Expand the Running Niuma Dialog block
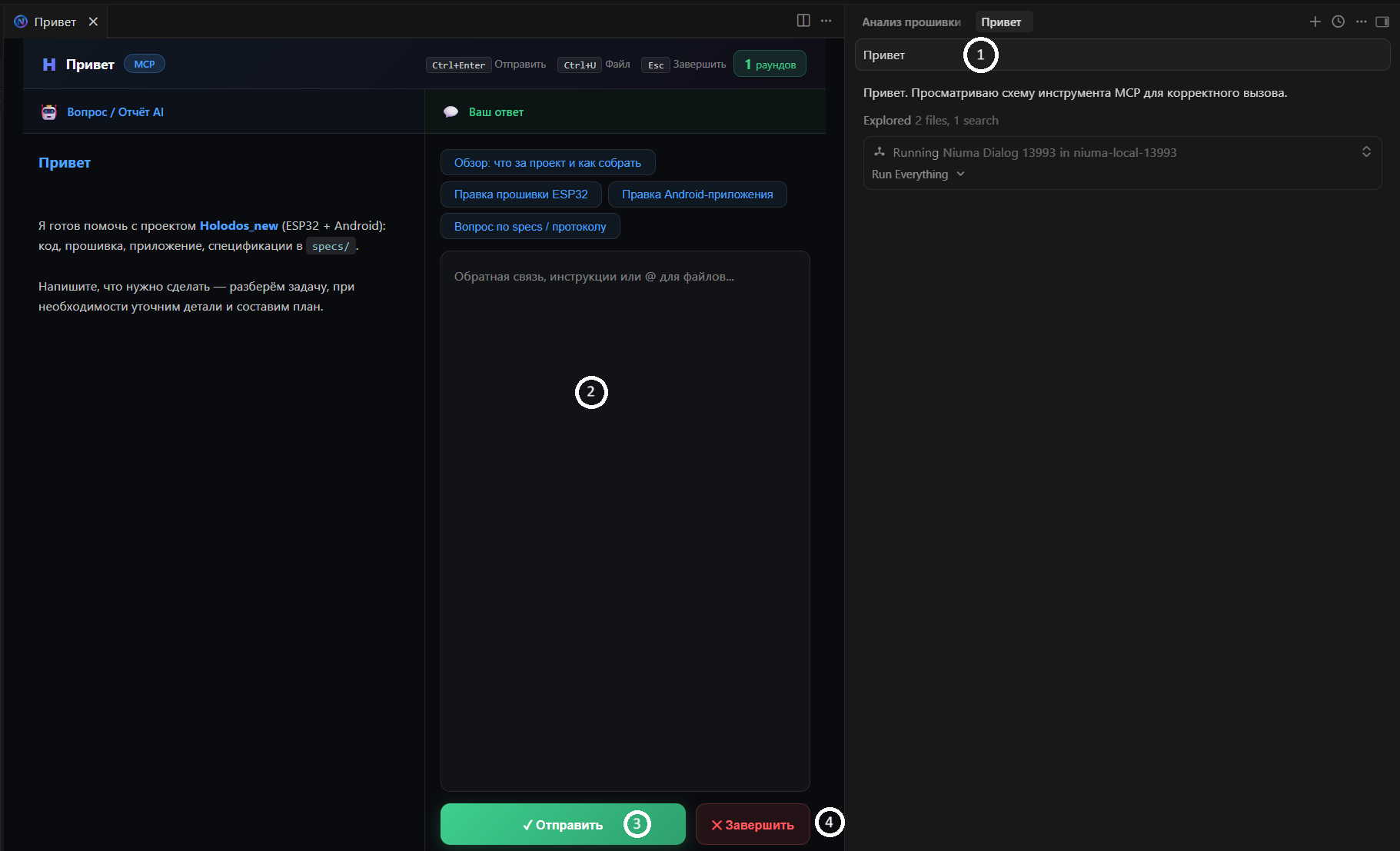This screenshot has width=1400, height=851. click(1365, 151)
